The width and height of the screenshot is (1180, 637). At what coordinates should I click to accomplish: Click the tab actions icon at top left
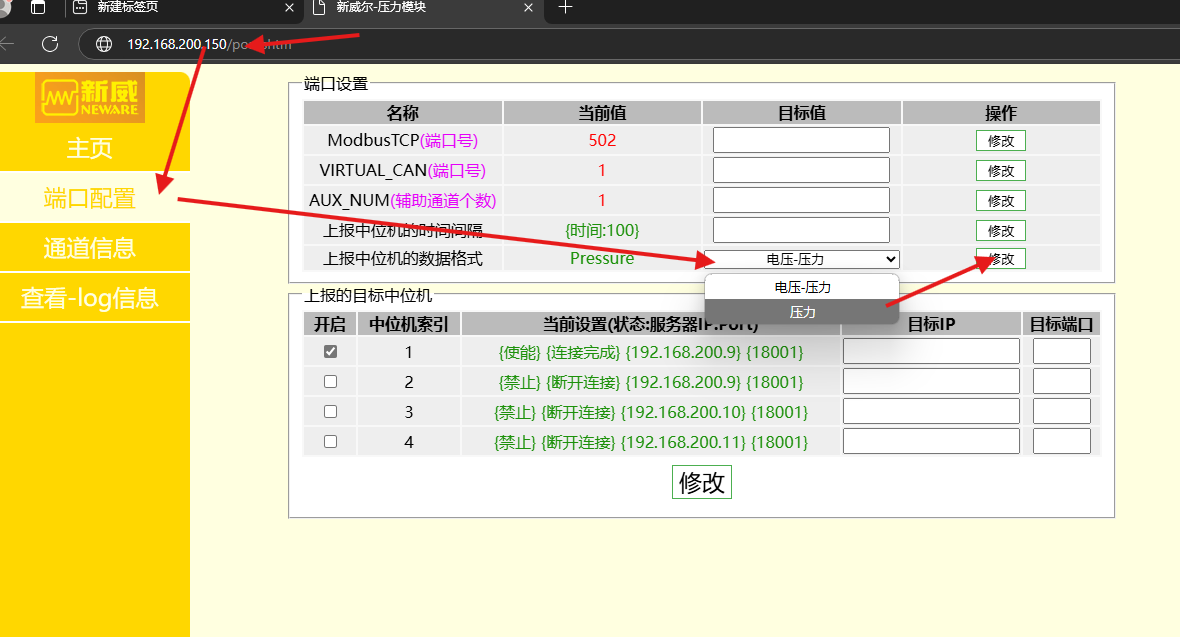click(x=38, y=8)
